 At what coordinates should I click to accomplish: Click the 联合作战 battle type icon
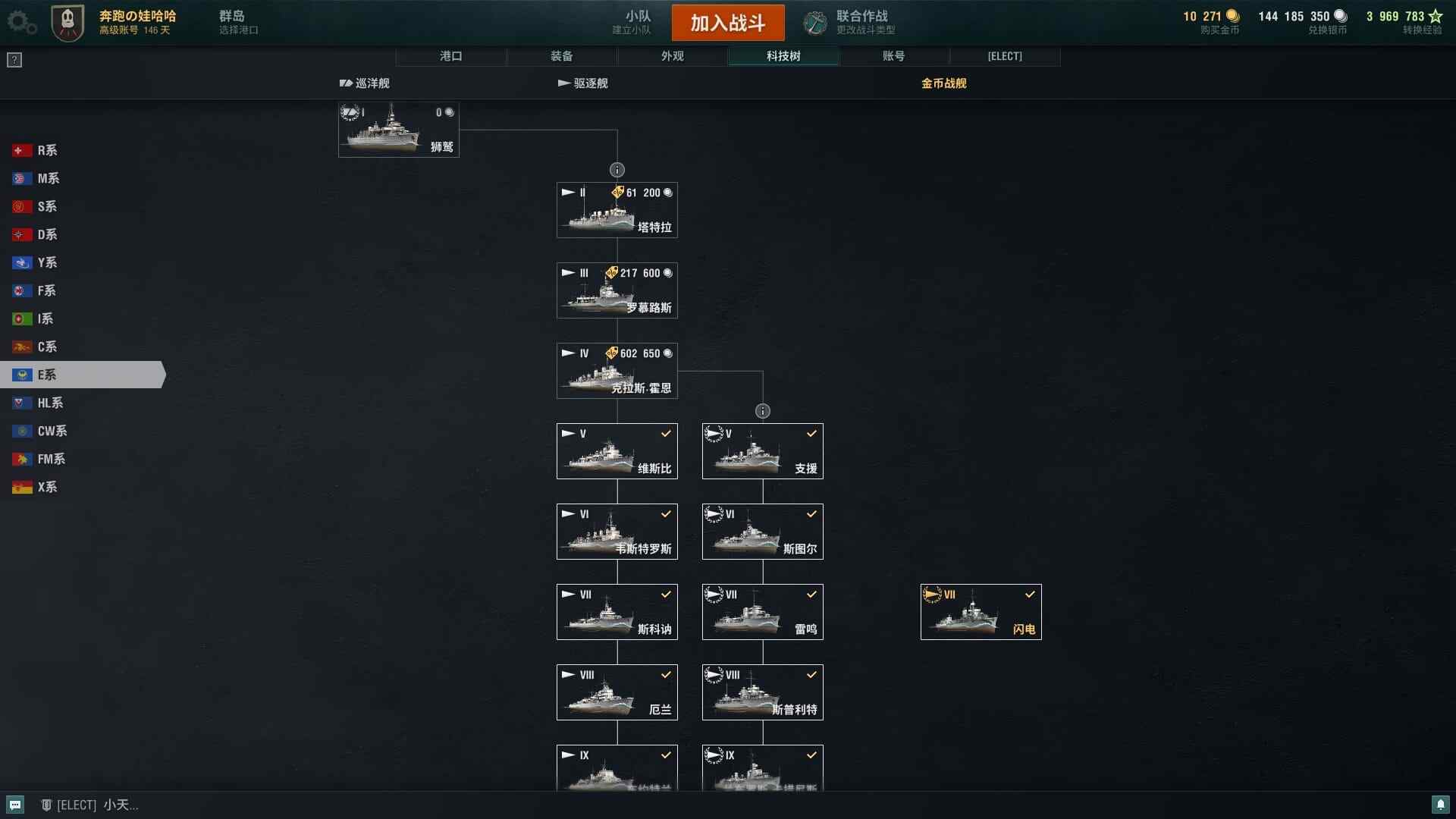click(x=815, y=23)
